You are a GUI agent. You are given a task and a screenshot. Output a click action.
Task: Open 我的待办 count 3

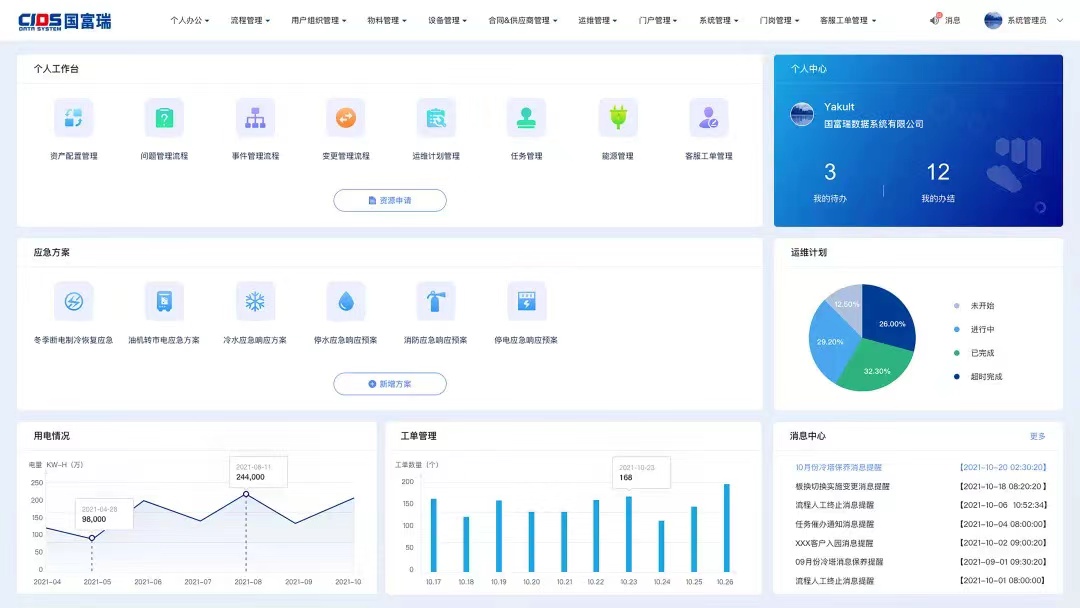[x=830, y=171]
